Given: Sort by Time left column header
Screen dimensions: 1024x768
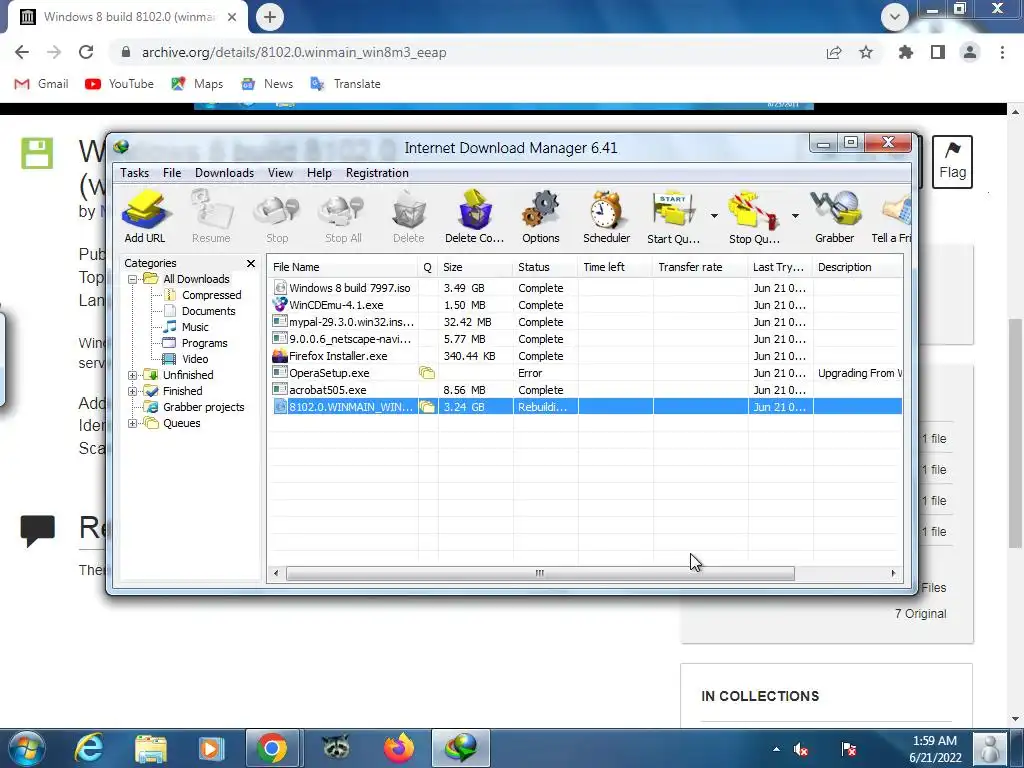Looking at the screenshot, I should click(615, 267).
